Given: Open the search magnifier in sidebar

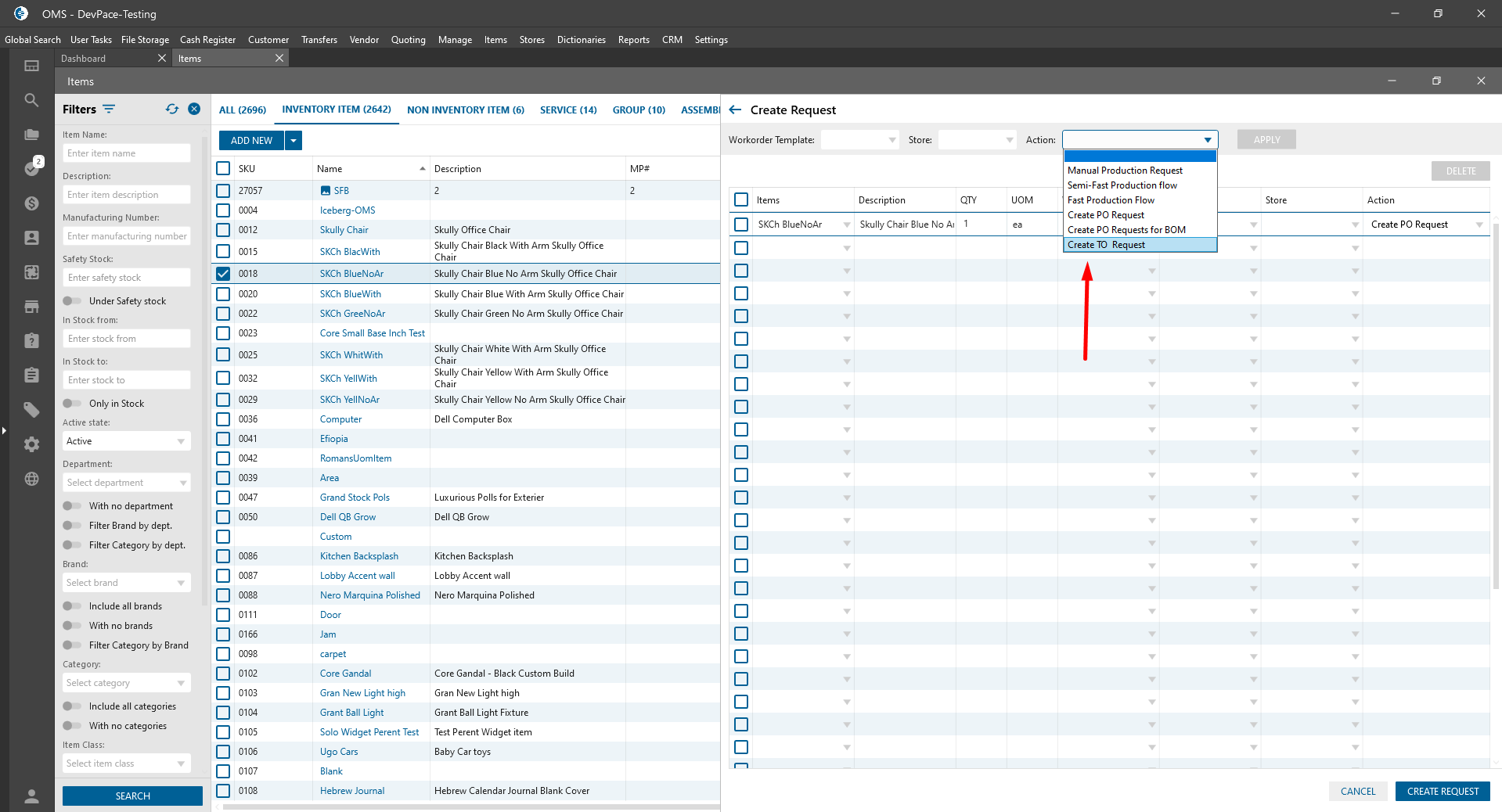Looking at the screenshot, I should pyautogui.click(x=31, y=100).
